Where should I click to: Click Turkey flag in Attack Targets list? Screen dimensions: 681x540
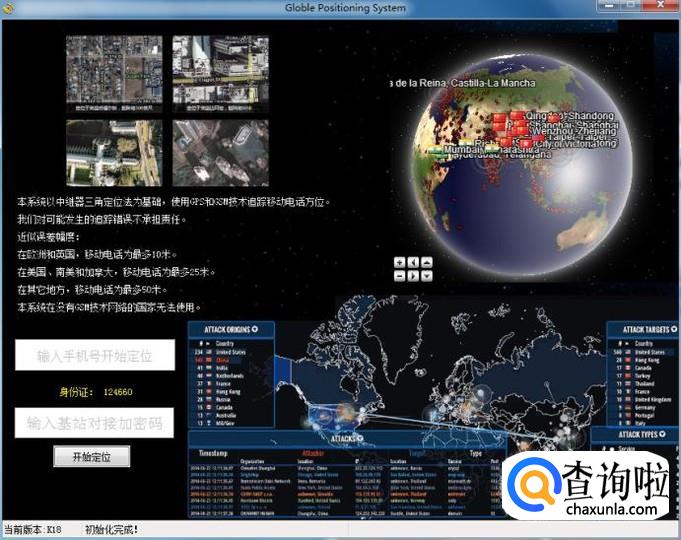(x=628, y=376)
